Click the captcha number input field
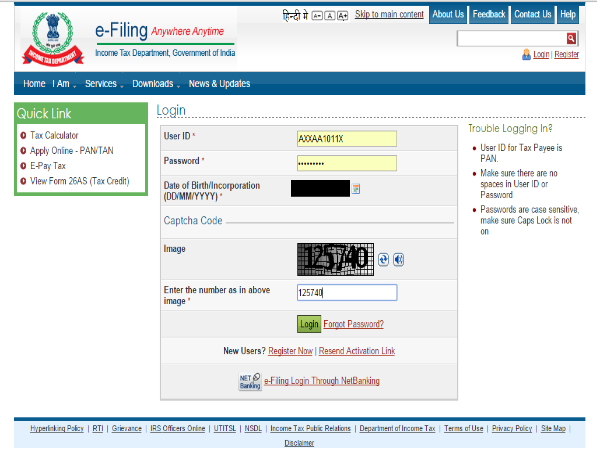The width and height of the screenshot is (600, 450). click(346, 293)
